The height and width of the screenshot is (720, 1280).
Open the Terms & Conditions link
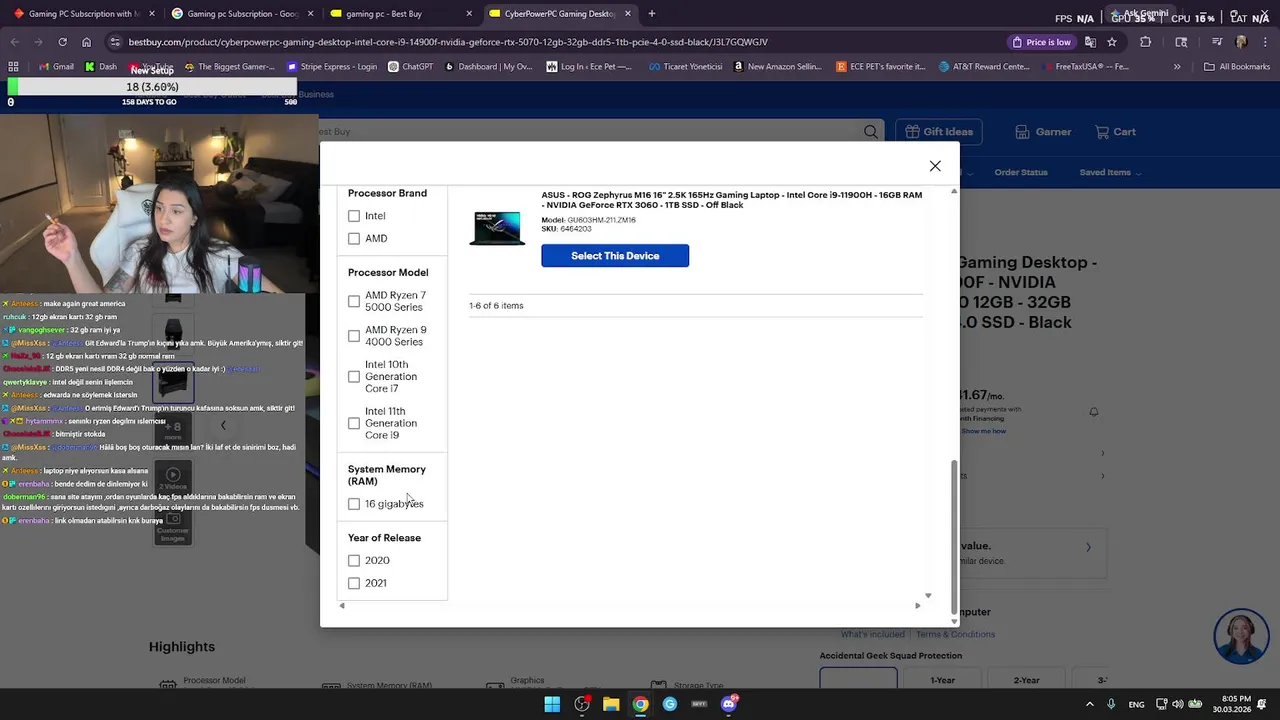(955, 634)
